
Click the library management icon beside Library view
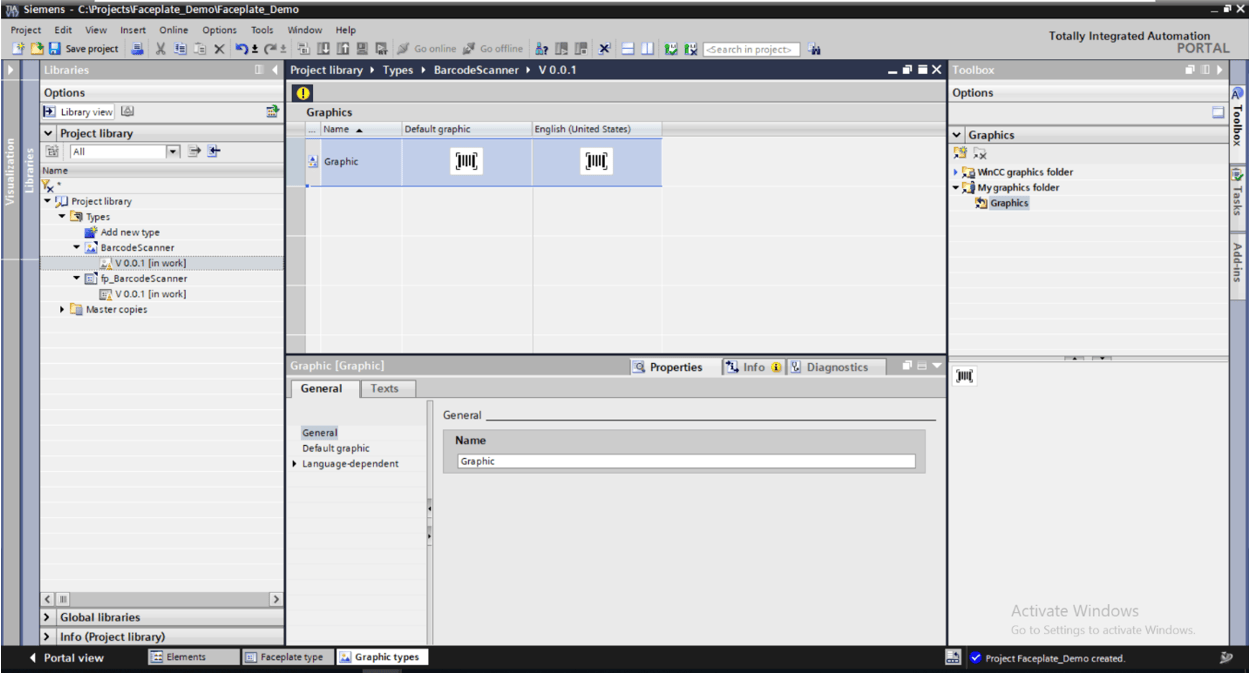pyautogui.click(x=128, y=112)
